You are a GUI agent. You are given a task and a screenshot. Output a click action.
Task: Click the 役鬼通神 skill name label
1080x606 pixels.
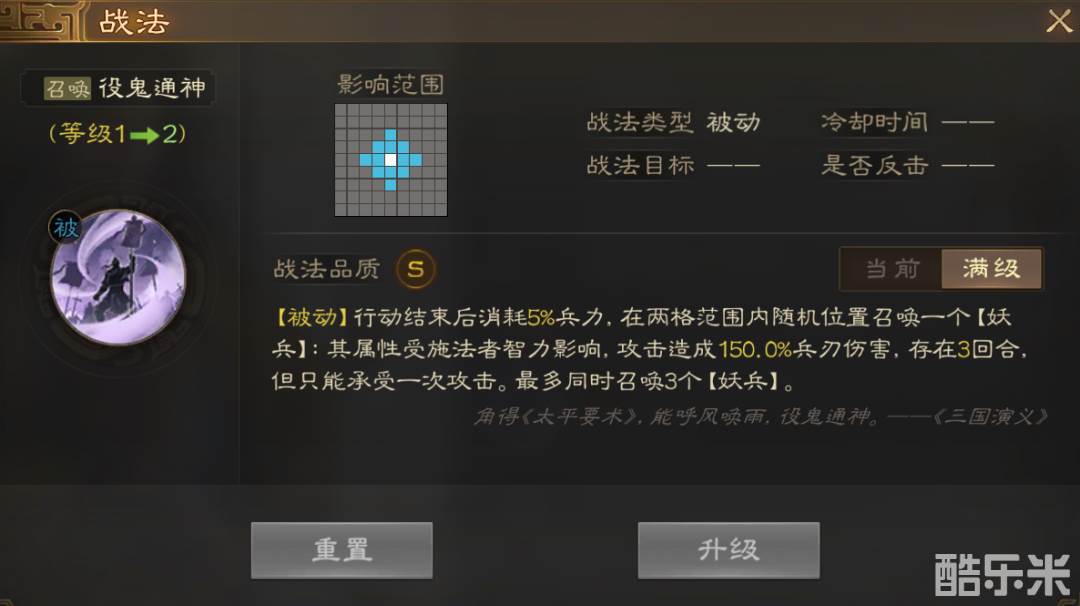pyautogui.click(x=152, y=88)
